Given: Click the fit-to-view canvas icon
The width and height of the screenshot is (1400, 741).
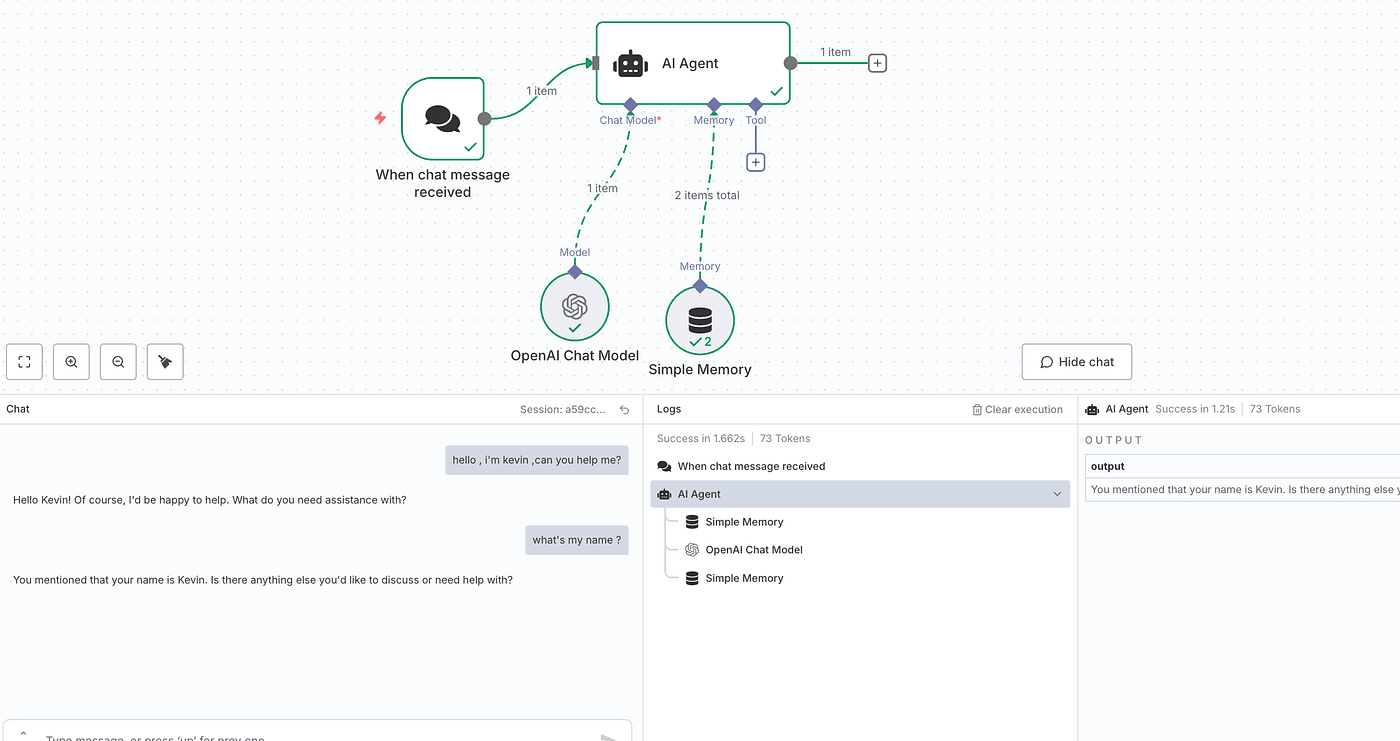Looking at the screenshot, I should pos(24,362).
